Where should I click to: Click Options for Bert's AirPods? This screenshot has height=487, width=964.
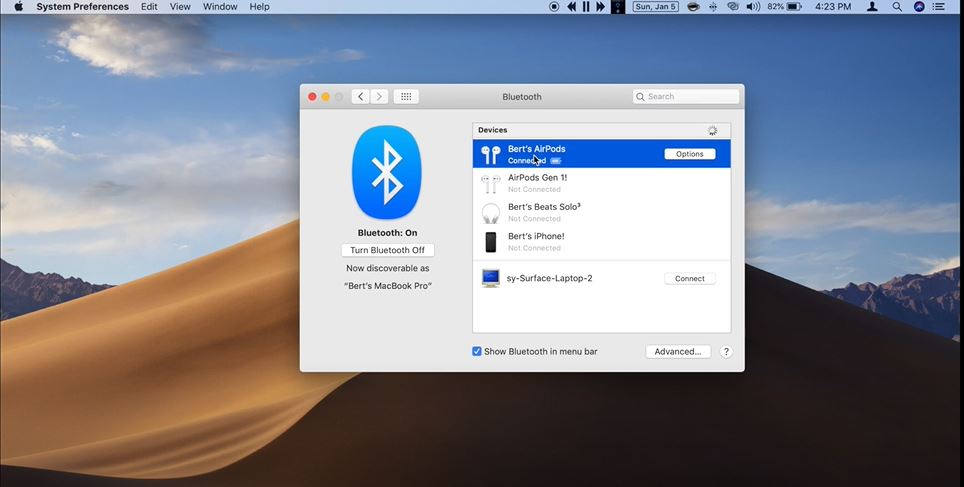pos(690,154)
